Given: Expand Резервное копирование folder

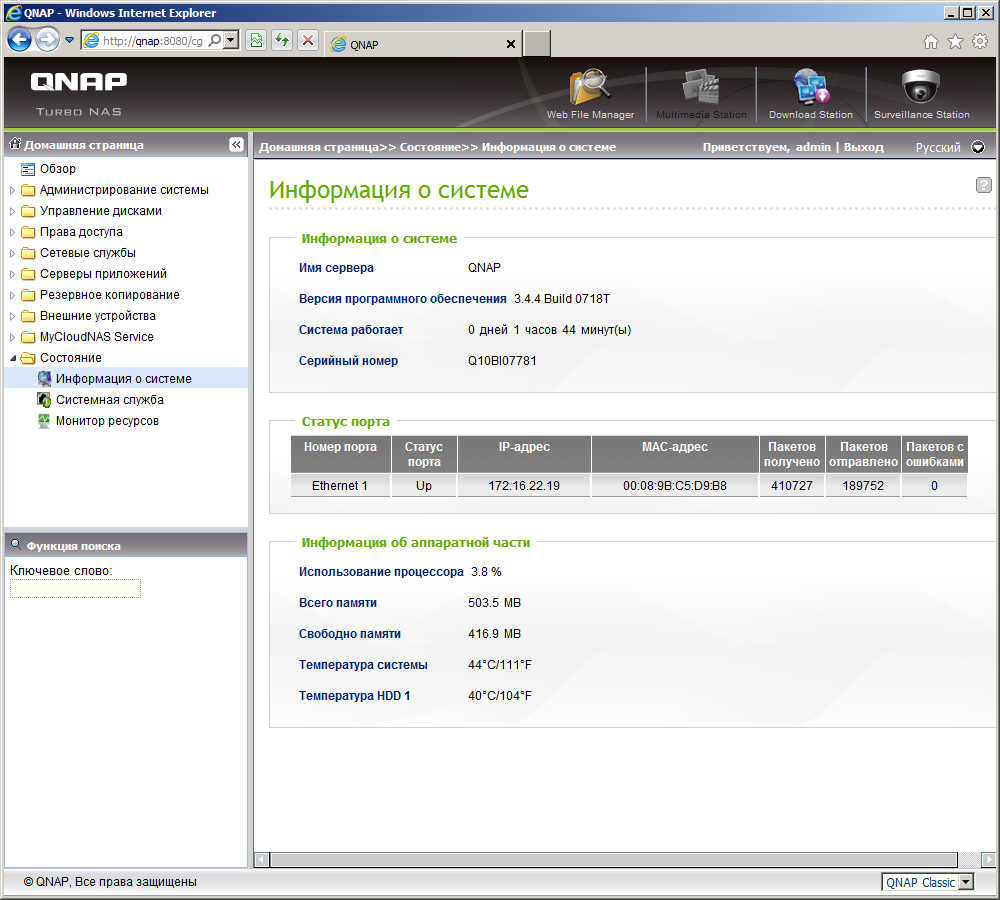Looking at the screenshot, I should (12, 295).
